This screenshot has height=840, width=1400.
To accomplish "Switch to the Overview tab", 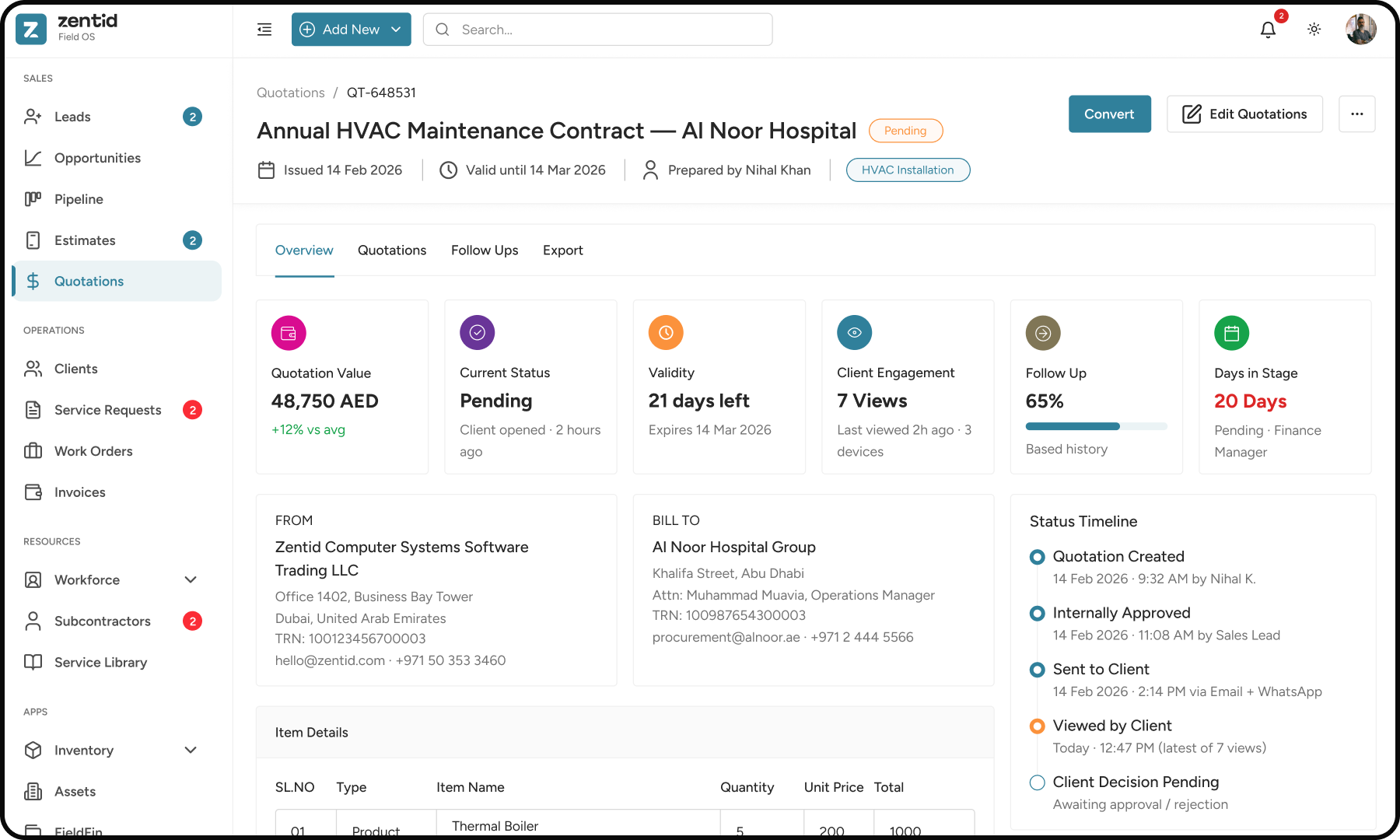I will point(304,250).
